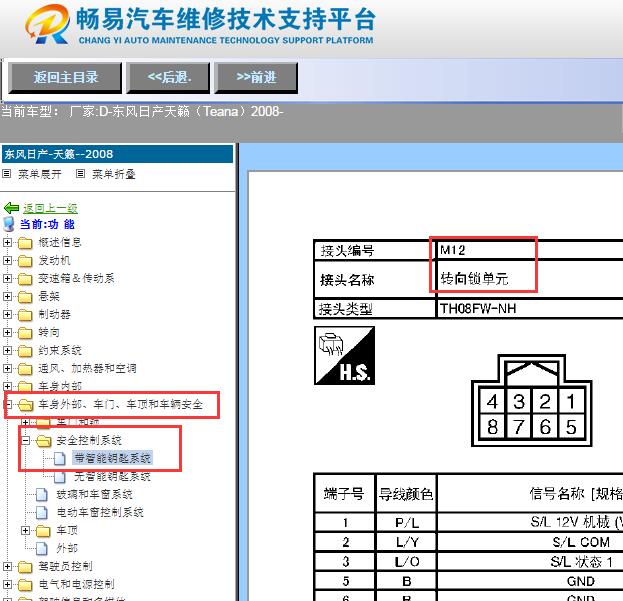Expand the 概述信息 tree node
623x601 pixels.
point(7,242)
